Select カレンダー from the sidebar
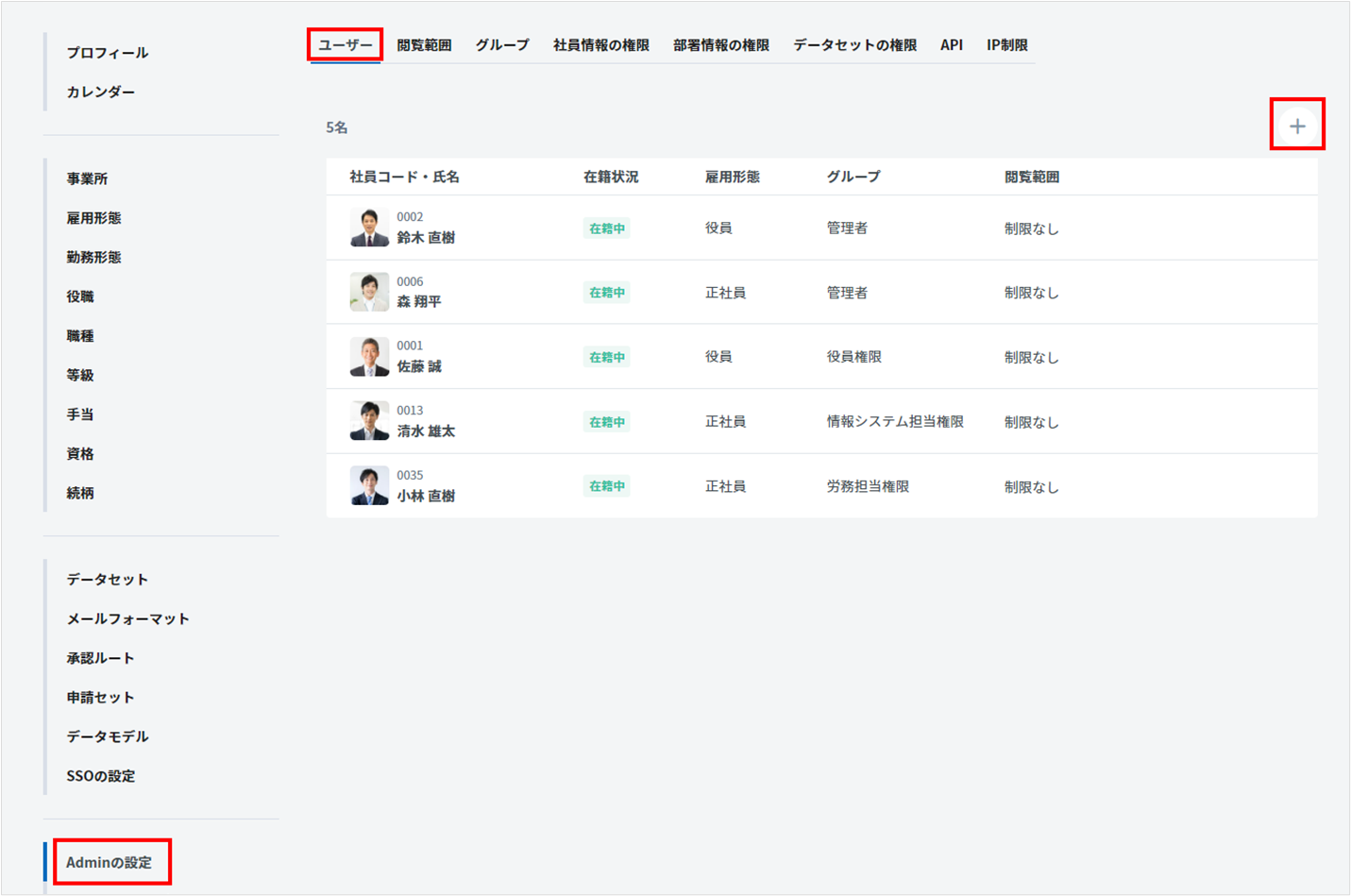 click(100, 92)
